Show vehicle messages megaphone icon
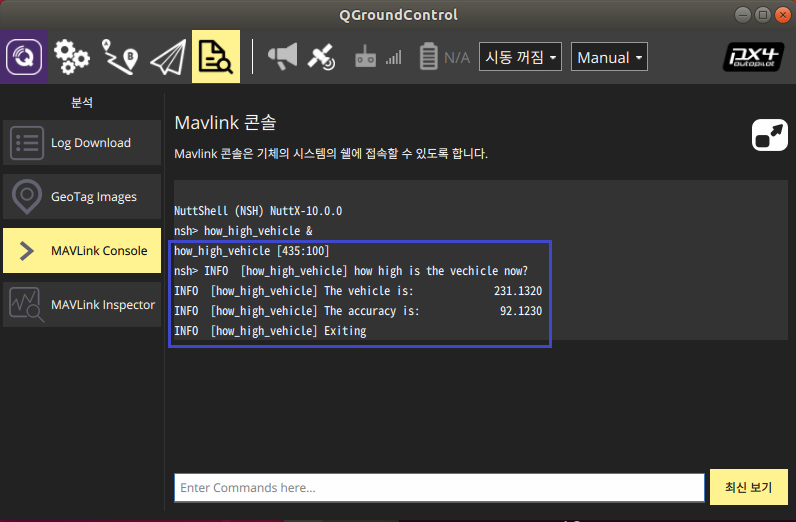The width and height of the screenshot is (796, 522). [282, 56]
